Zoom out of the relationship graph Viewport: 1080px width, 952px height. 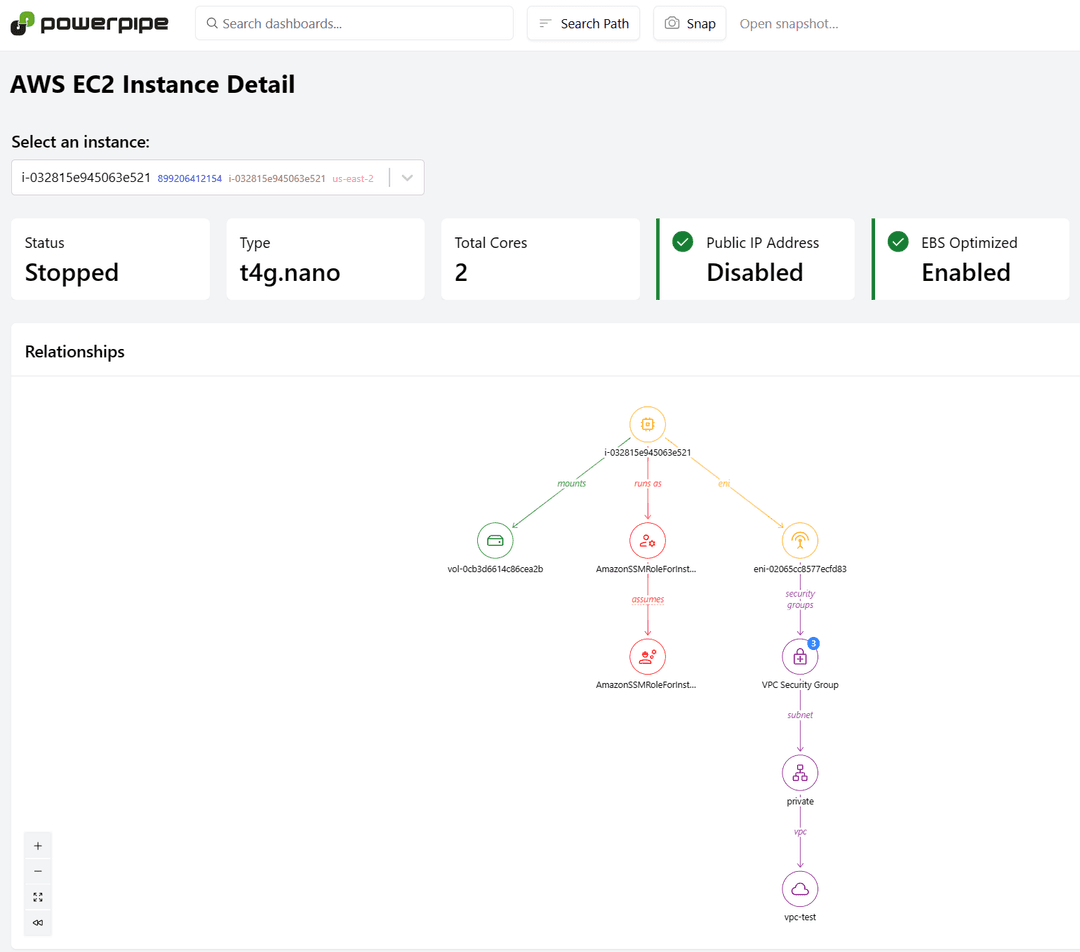click(37, 870)
